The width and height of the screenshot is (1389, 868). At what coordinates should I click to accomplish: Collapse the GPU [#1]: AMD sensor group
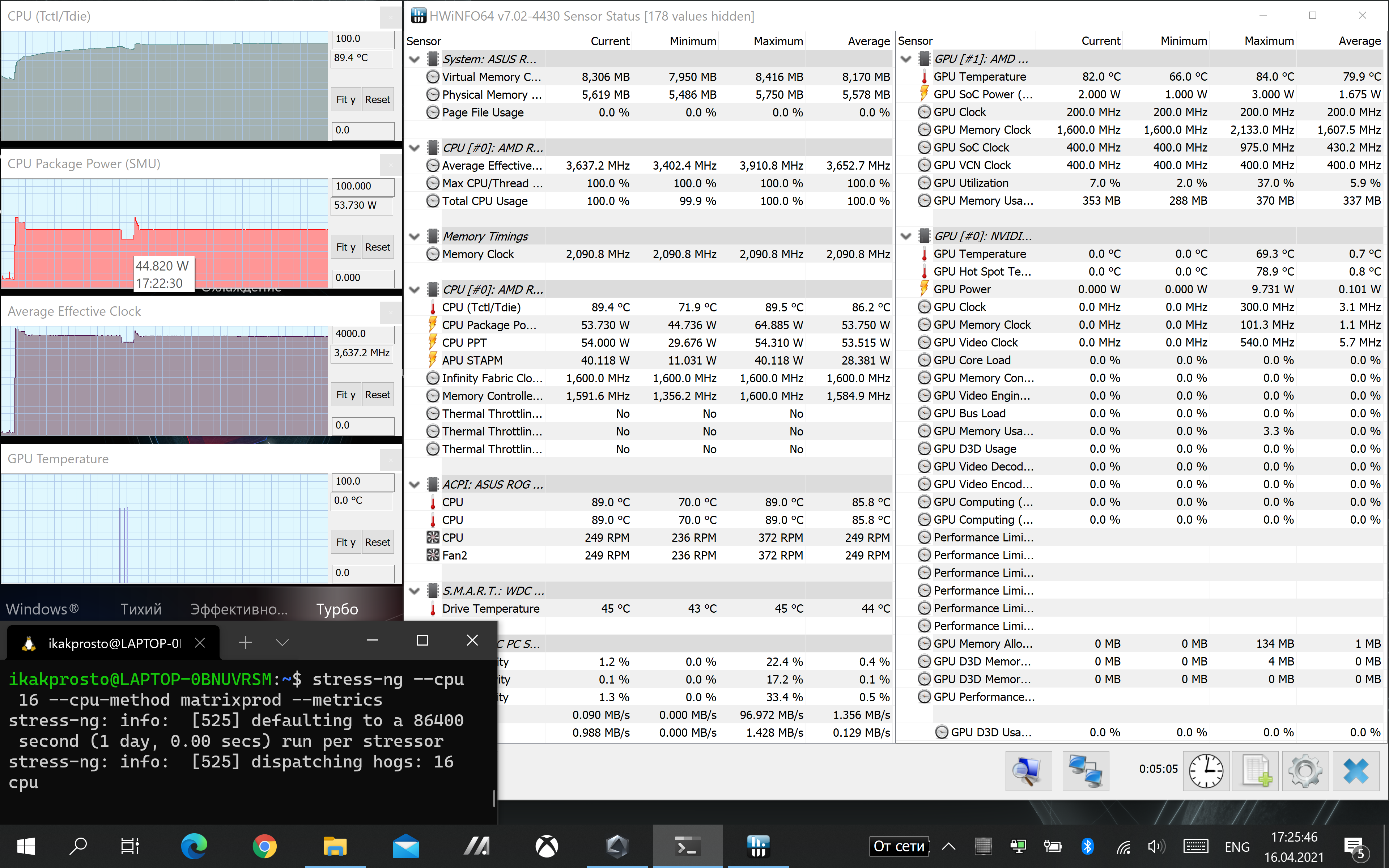(x=906, y=59)
